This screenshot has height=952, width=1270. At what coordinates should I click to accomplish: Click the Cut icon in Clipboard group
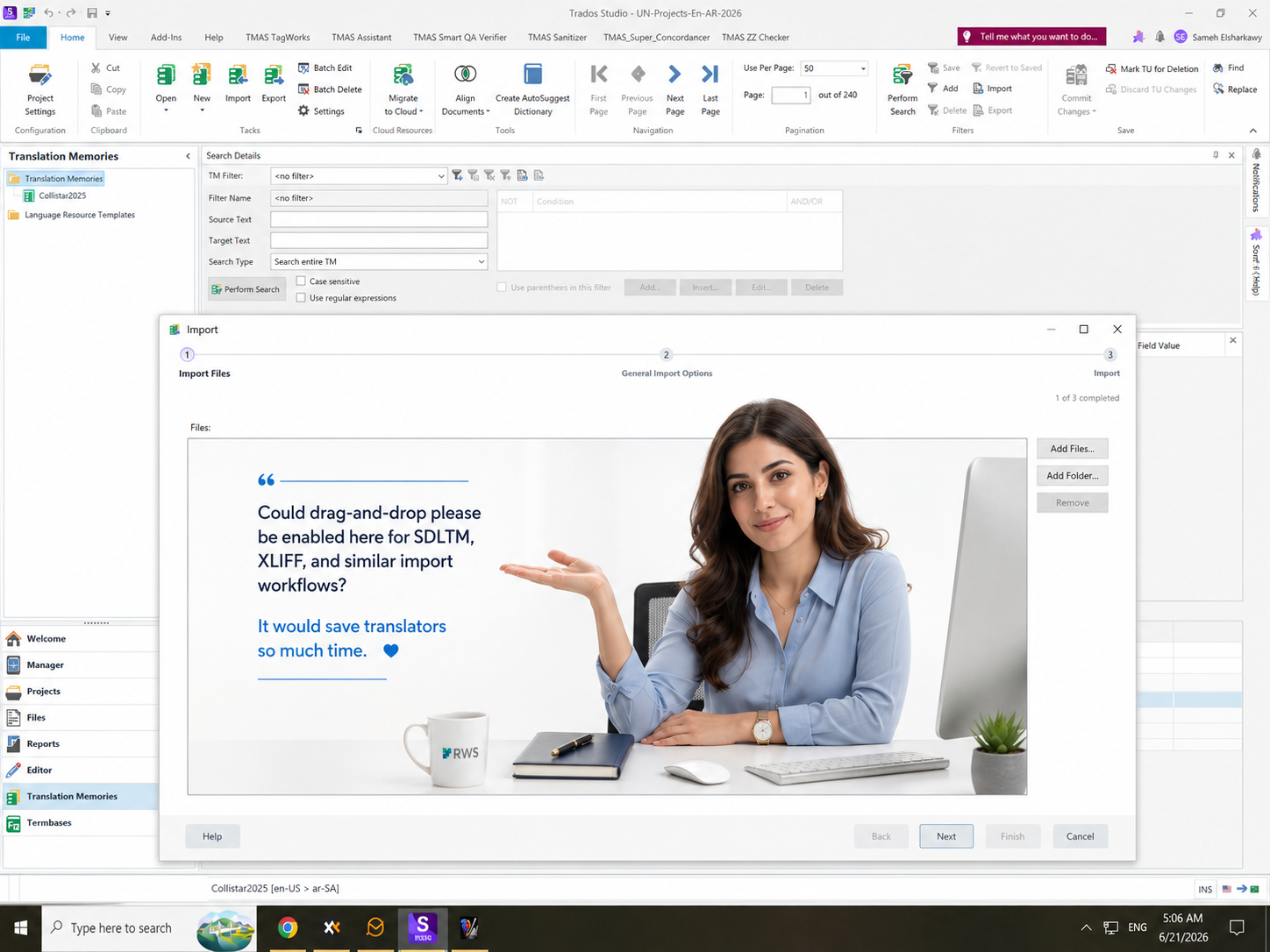[96, 67]
